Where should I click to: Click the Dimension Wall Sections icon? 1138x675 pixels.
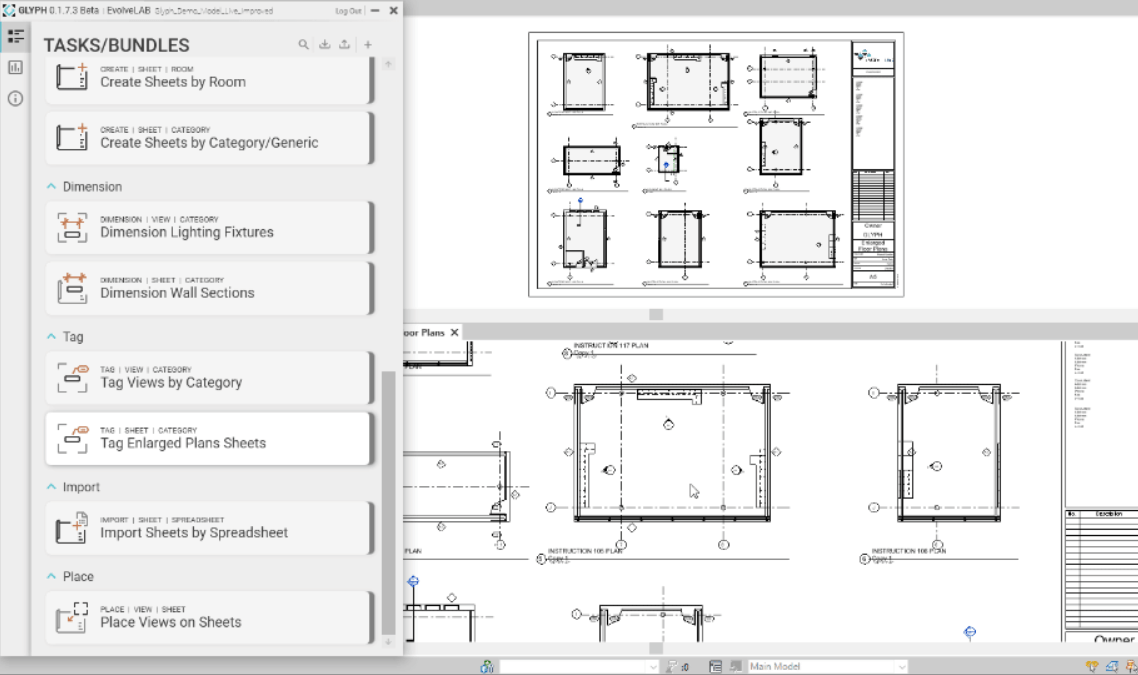pyautogui.click(x=72, y=287)
